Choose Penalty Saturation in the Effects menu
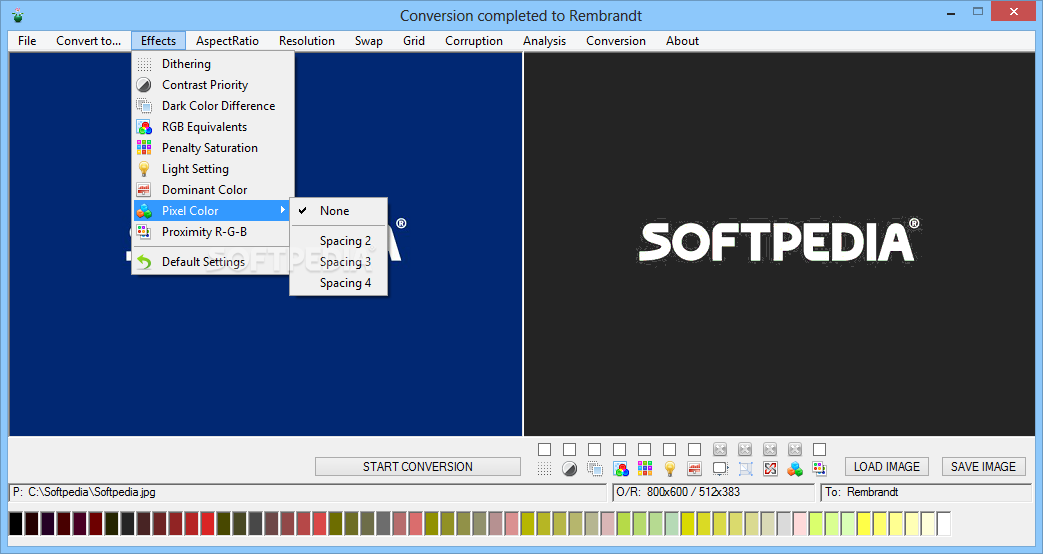This screenshot has height=554, width=1043. click(x=213, y=148)
